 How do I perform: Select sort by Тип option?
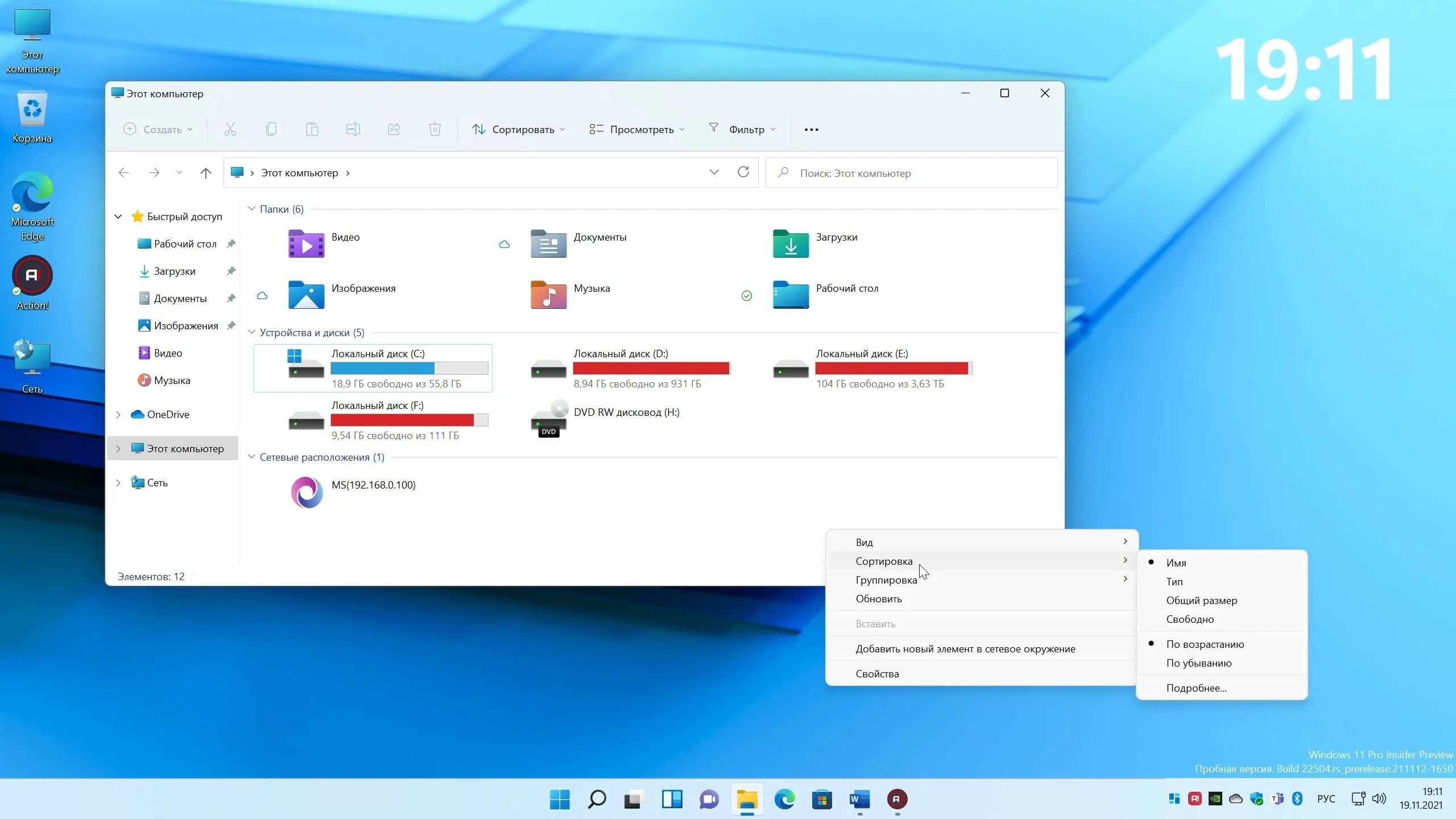[x=1174, y=581]
